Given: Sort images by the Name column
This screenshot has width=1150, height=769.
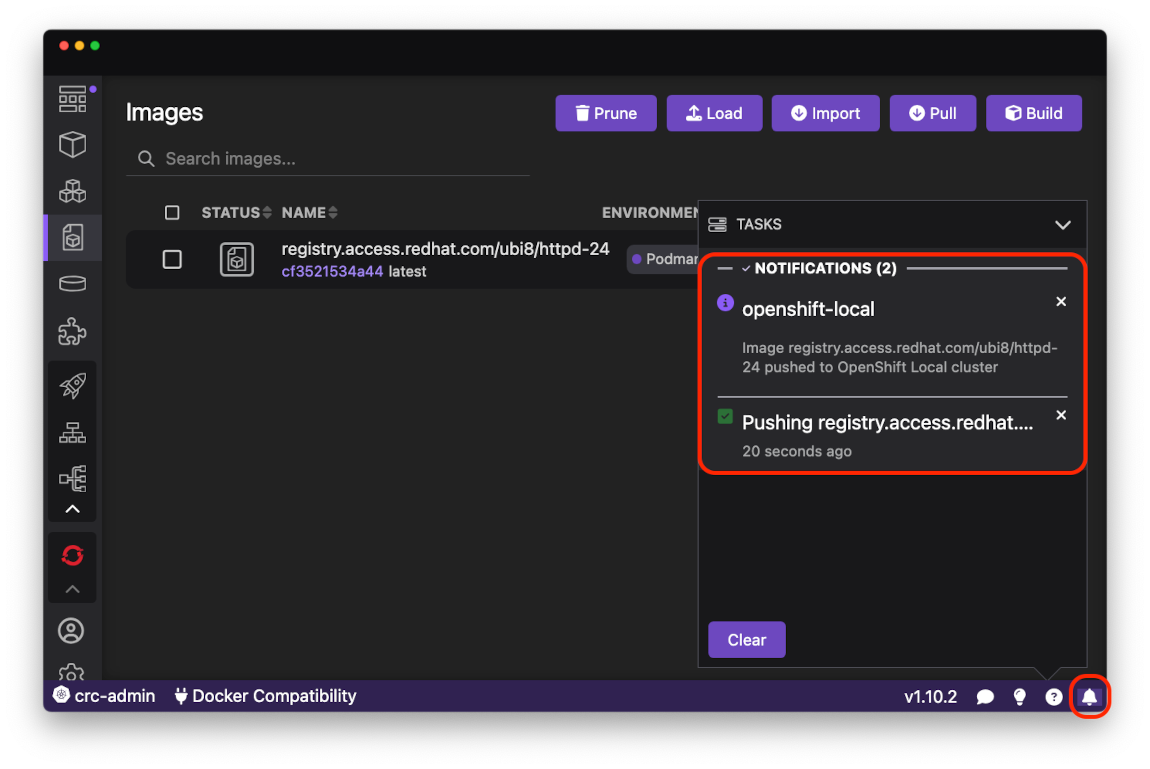Looking at the screenshot, I should pos(310,213).
